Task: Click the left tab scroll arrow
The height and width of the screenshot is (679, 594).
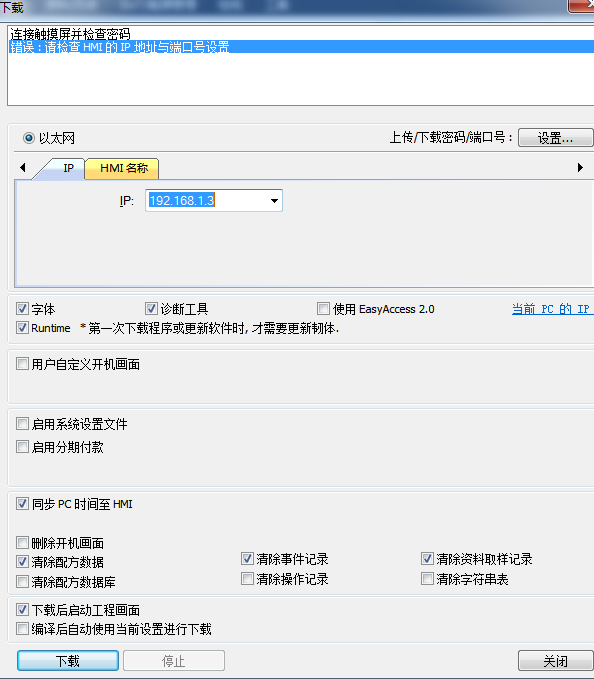Action: pyautogui.click(x=23, y=167)
